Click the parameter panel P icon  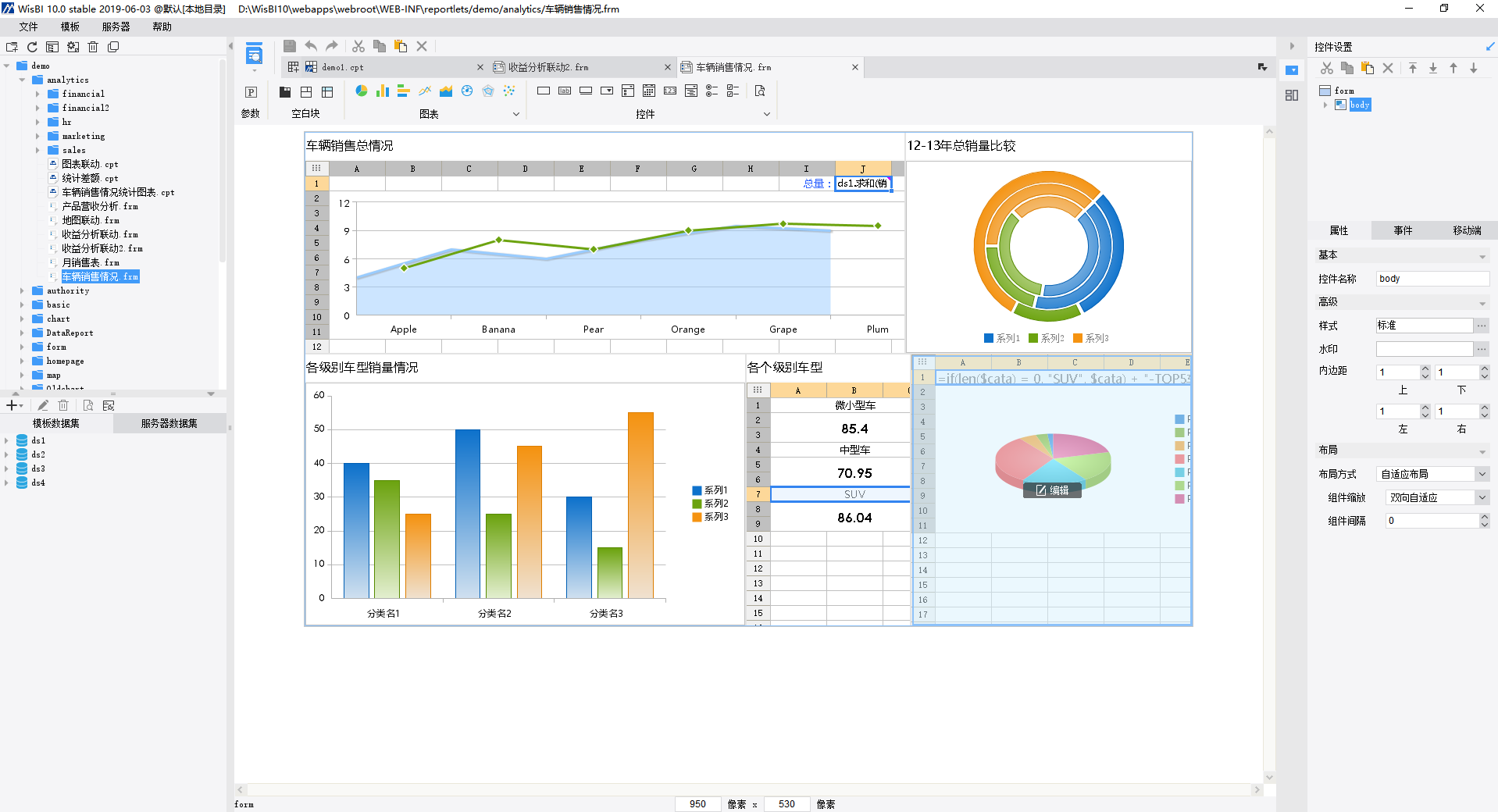point(251,92)
